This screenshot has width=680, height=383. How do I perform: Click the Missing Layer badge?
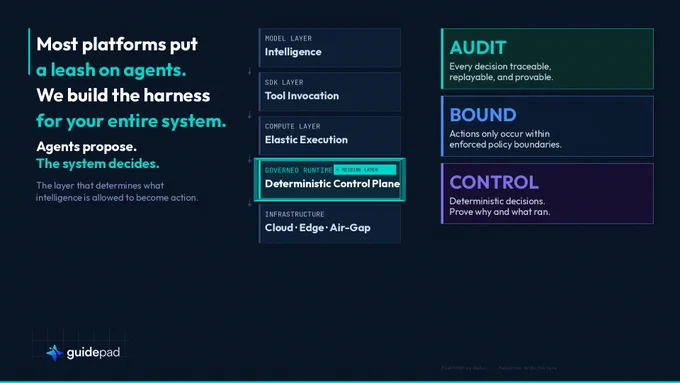pos(365,170)
